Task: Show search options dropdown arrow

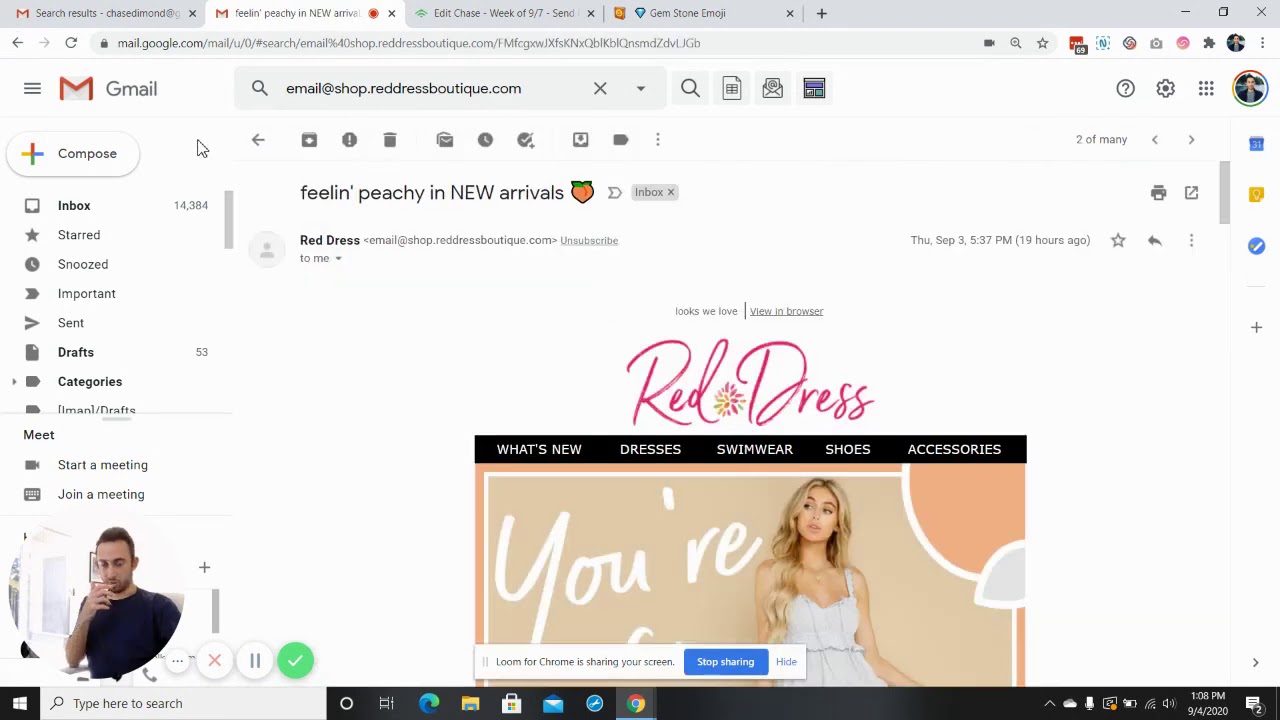Action: 641,89
